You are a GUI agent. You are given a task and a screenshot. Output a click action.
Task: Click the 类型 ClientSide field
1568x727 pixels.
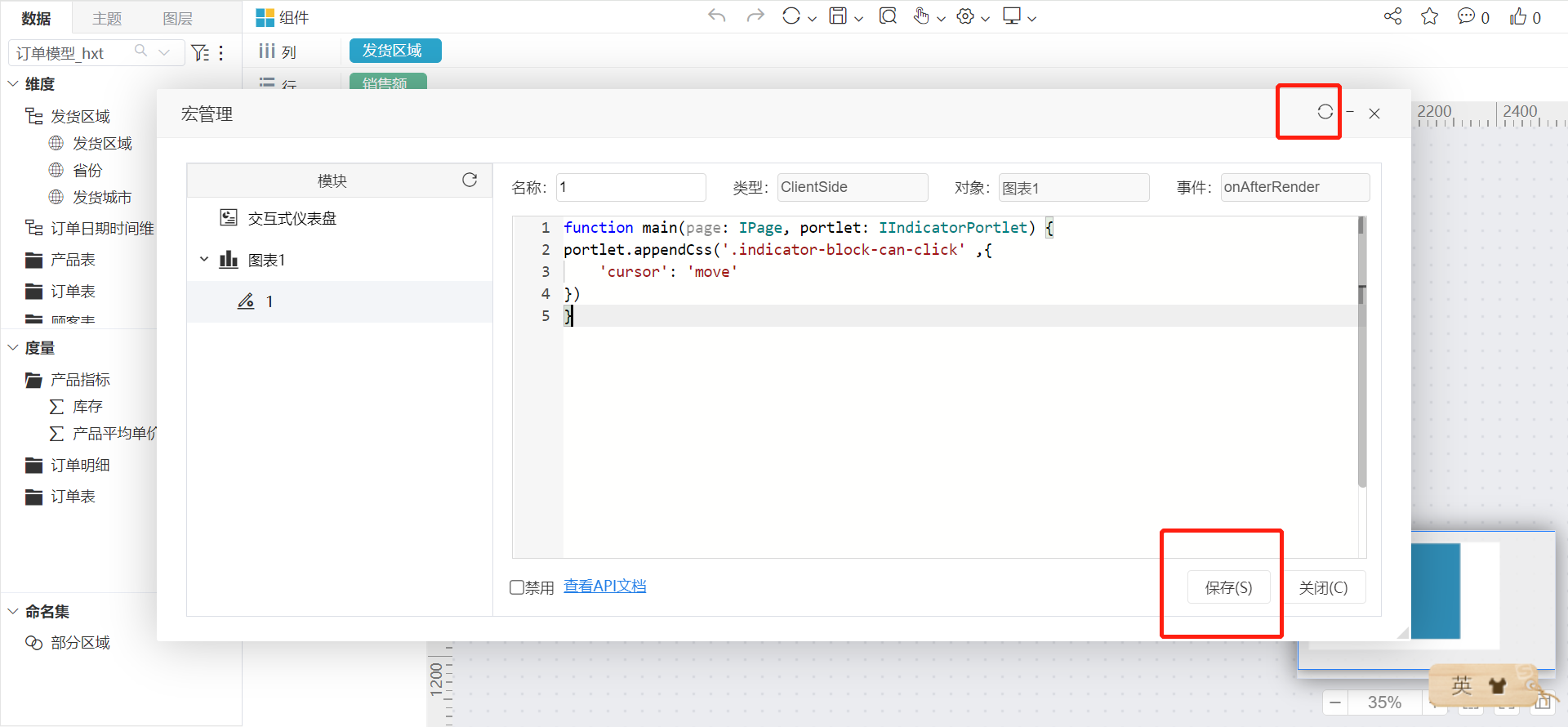coord(852,187)
